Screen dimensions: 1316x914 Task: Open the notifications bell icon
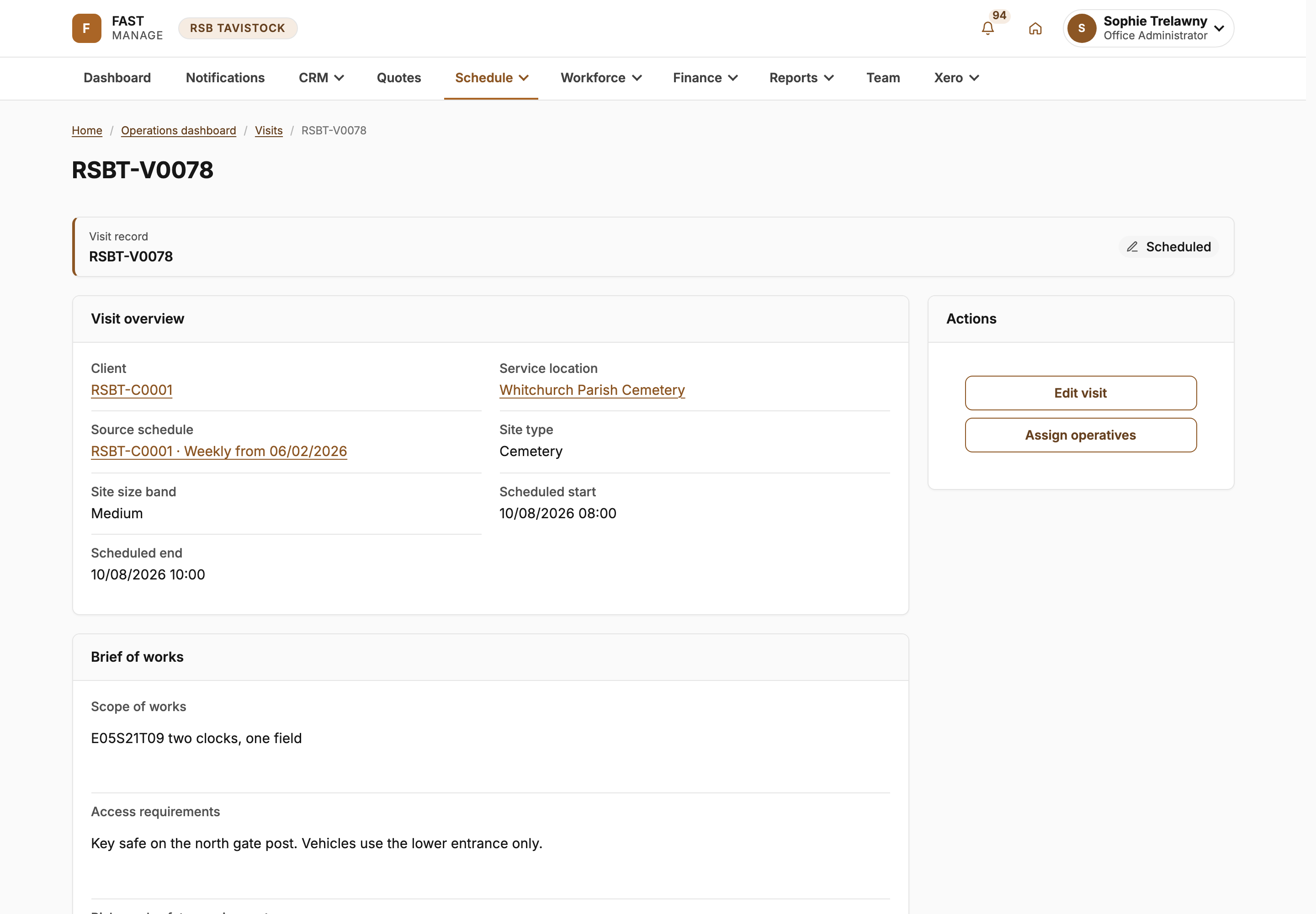987,29
